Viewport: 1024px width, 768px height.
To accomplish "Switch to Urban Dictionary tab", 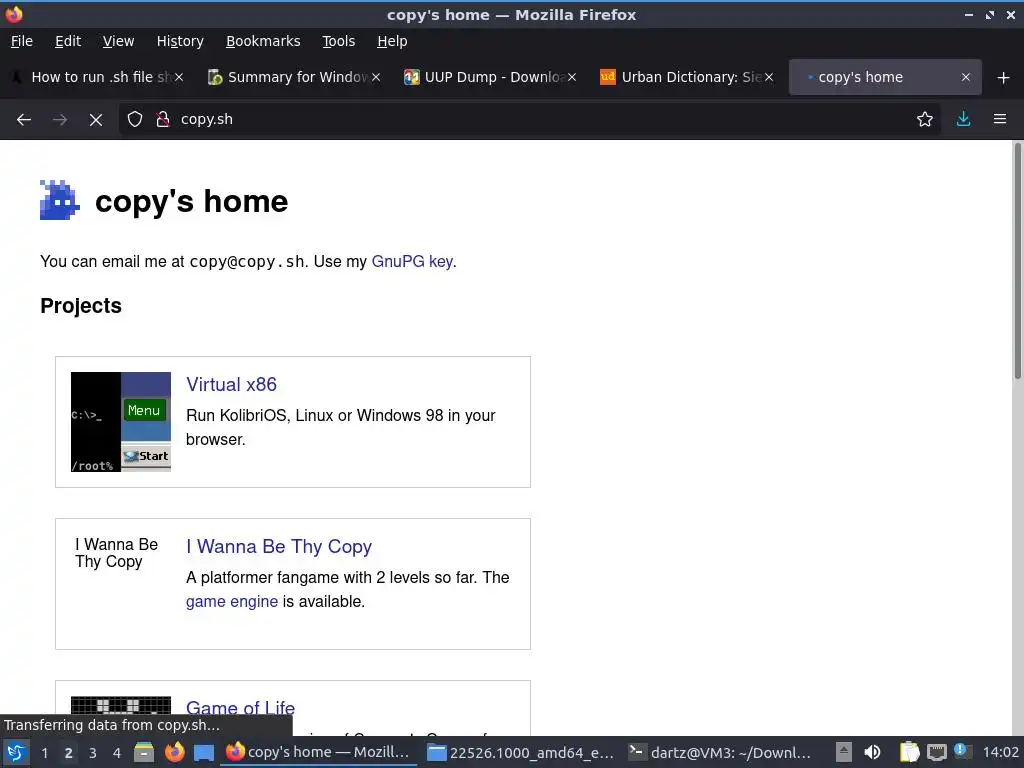I will tap(686, 78).
